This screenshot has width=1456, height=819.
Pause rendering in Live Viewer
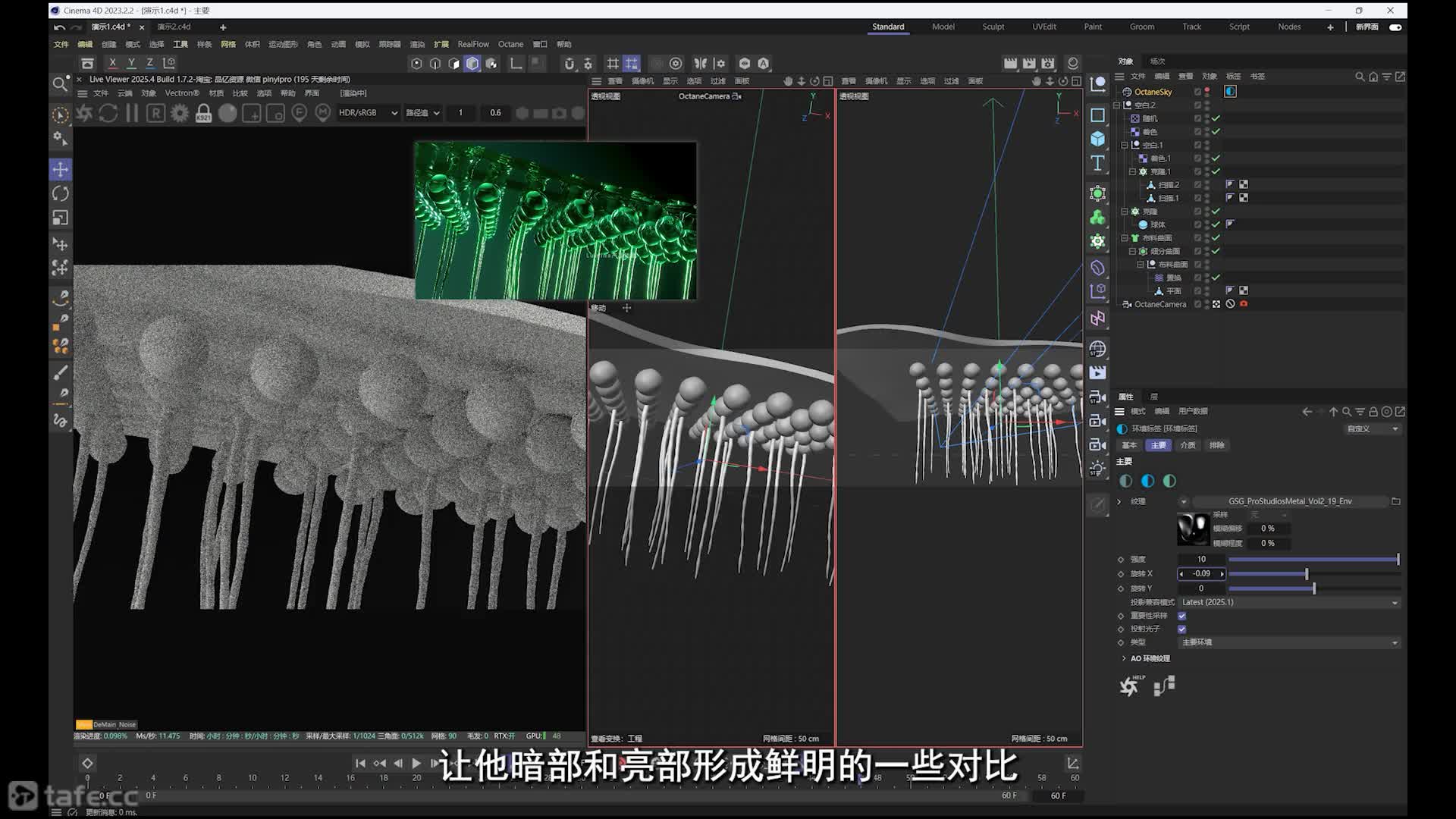132,113
